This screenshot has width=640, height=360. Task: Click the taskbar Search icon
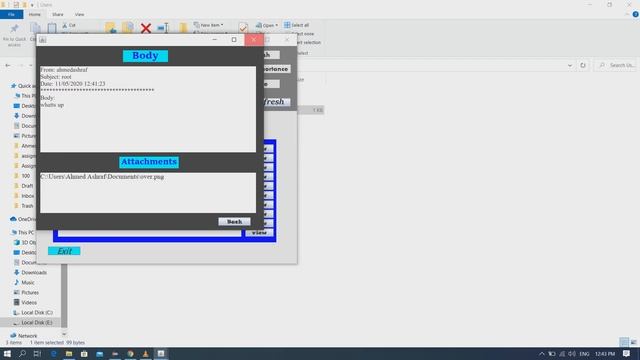[22, 354]
